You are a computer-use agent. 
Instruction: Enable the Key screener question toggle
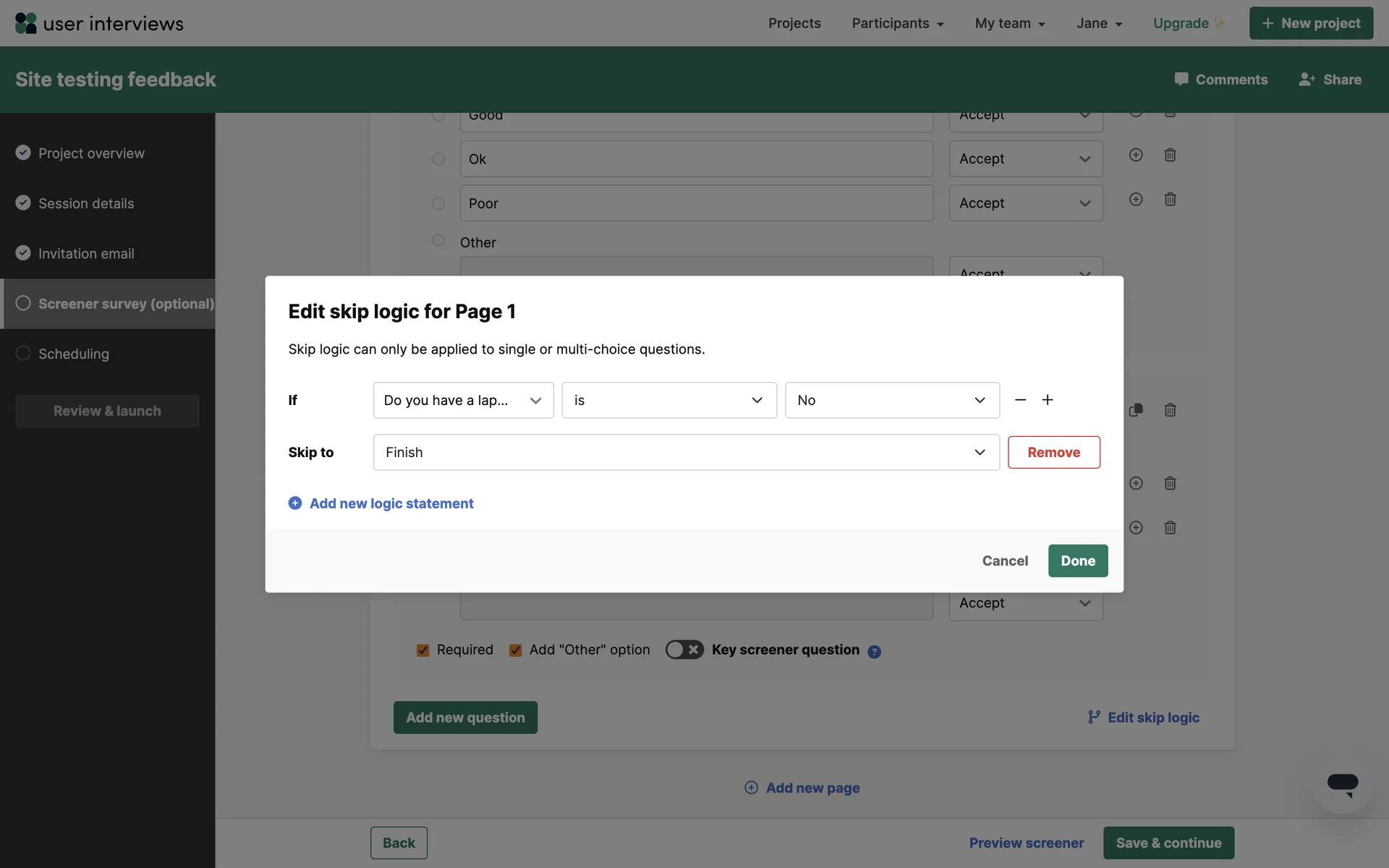(684, 650)
